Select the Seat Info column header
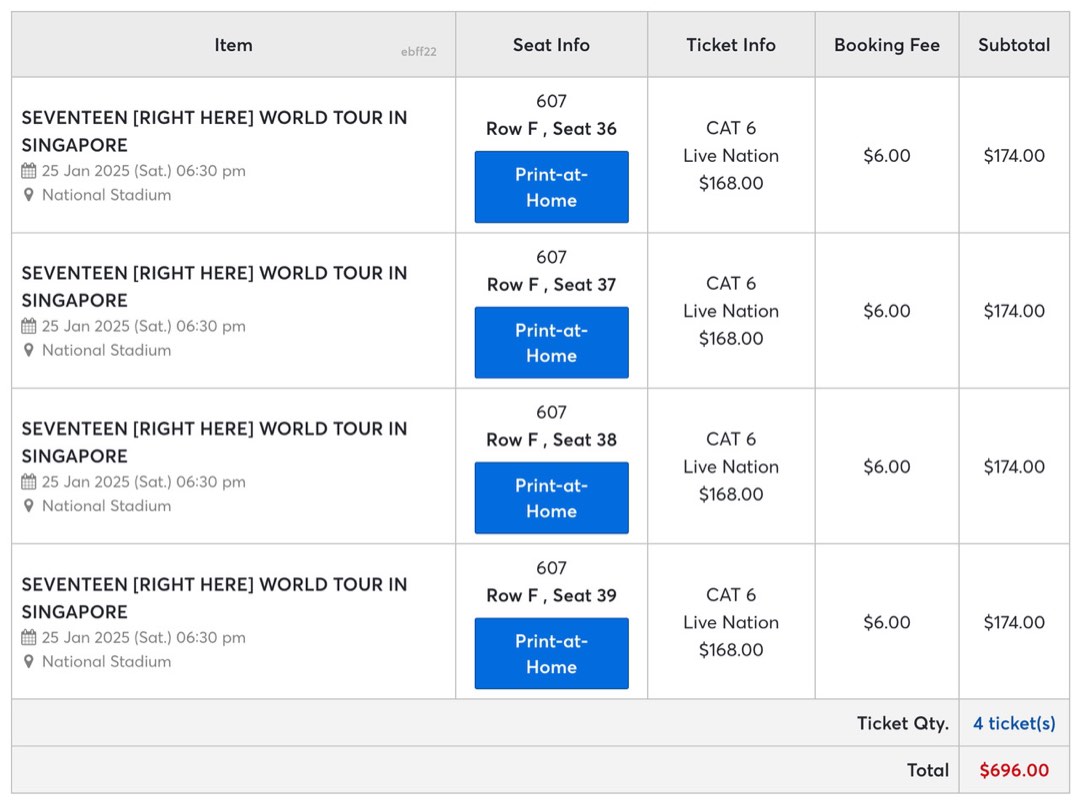 point(551,44)
